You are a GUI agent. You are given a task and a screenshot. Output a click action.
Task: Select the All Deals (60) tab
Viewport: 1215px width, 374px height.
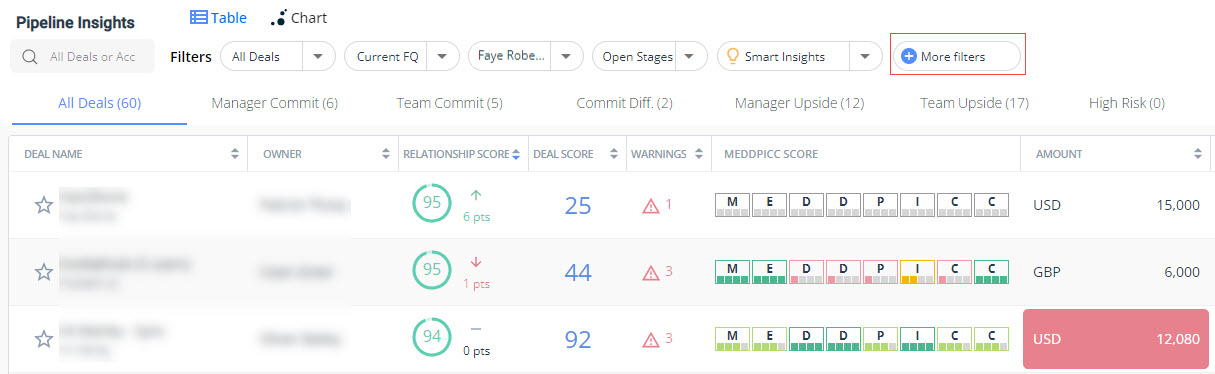click(99, 103)
